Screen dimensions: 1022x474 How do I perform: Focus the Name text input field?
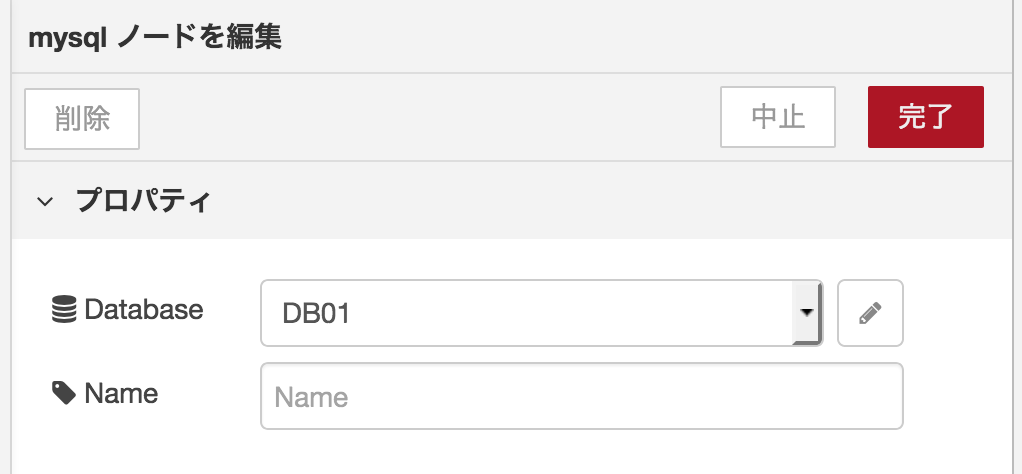581,396
